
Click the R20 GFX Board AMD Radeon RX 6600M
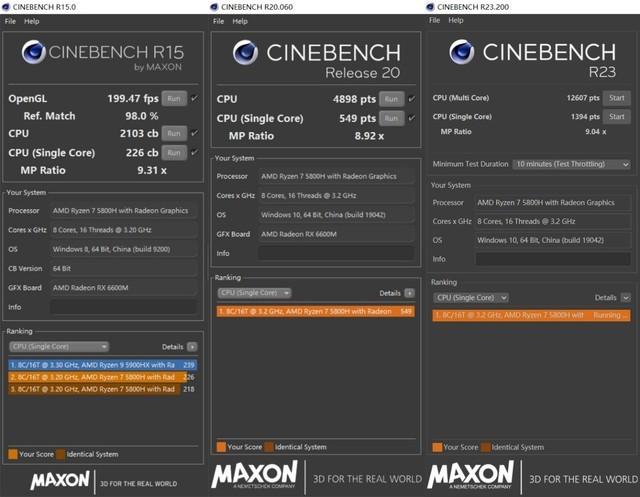click(336, 234)
